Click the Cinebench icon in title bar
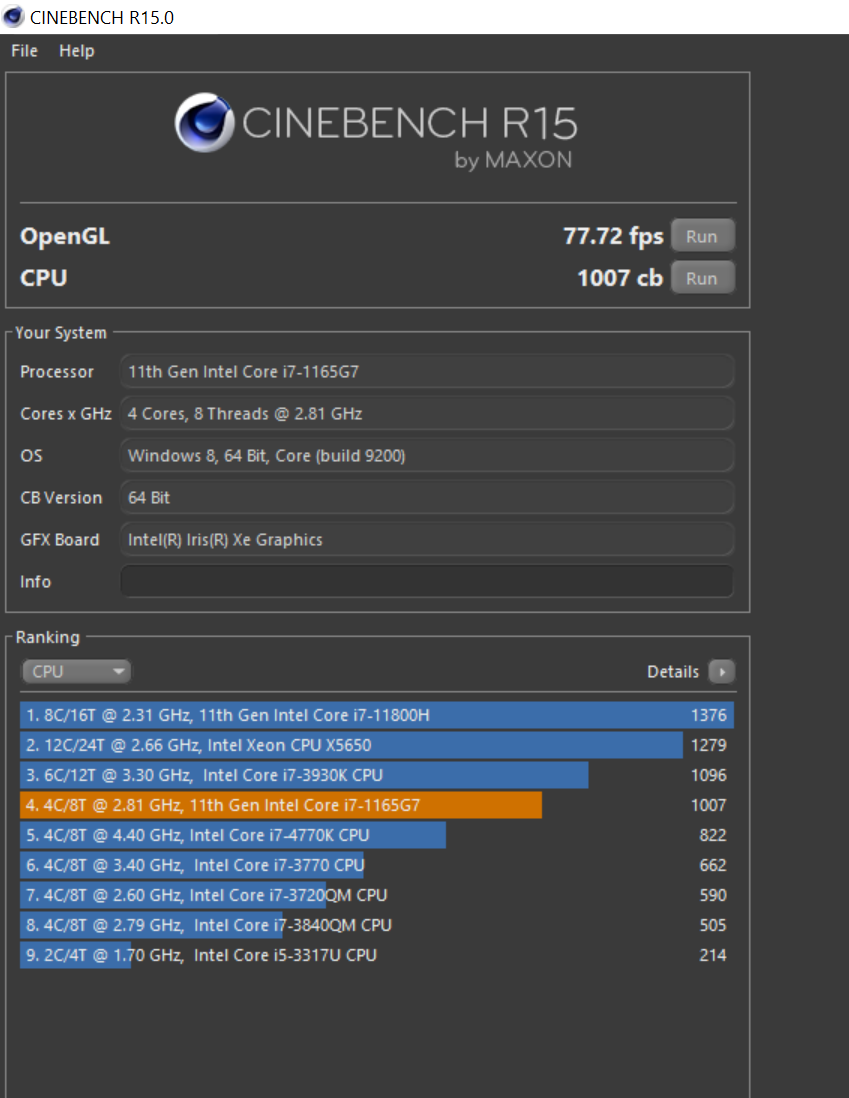This screenshot has height=1098, width=849. (13, 17)
